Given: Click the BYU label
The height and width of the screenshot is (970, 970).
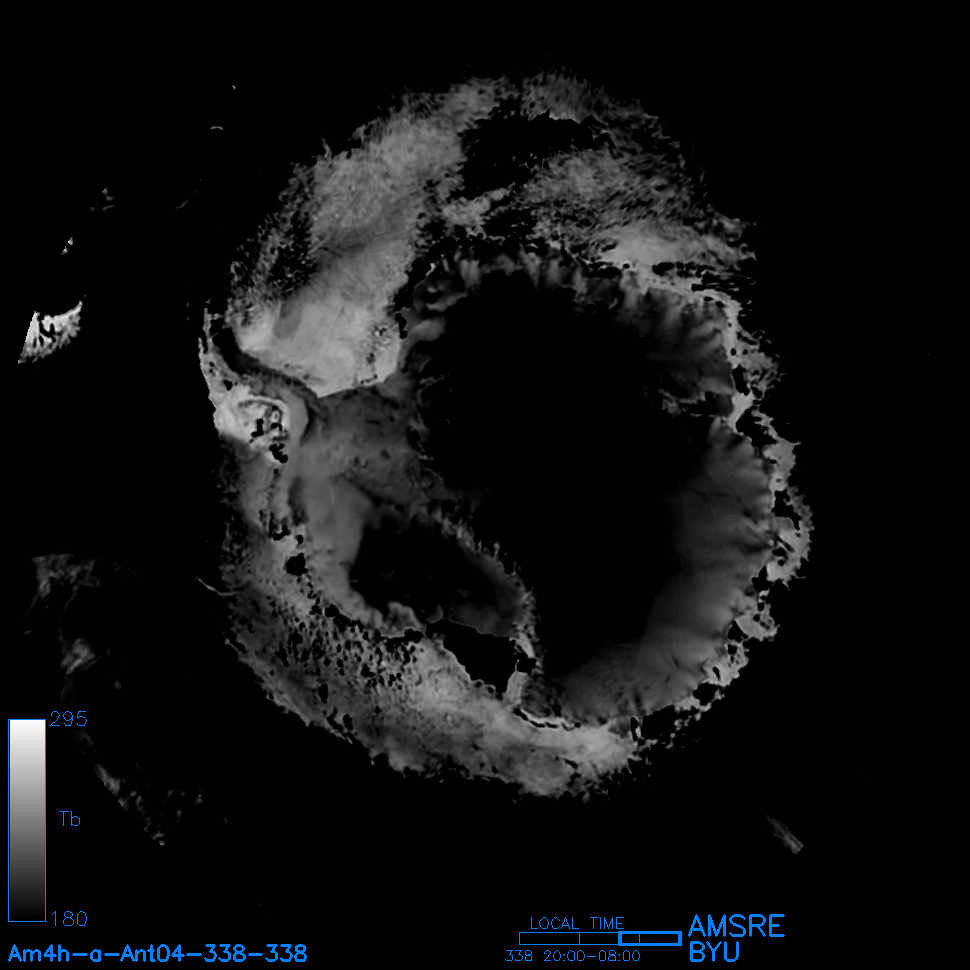Looking at the screenshot, I should click(714, 952).
